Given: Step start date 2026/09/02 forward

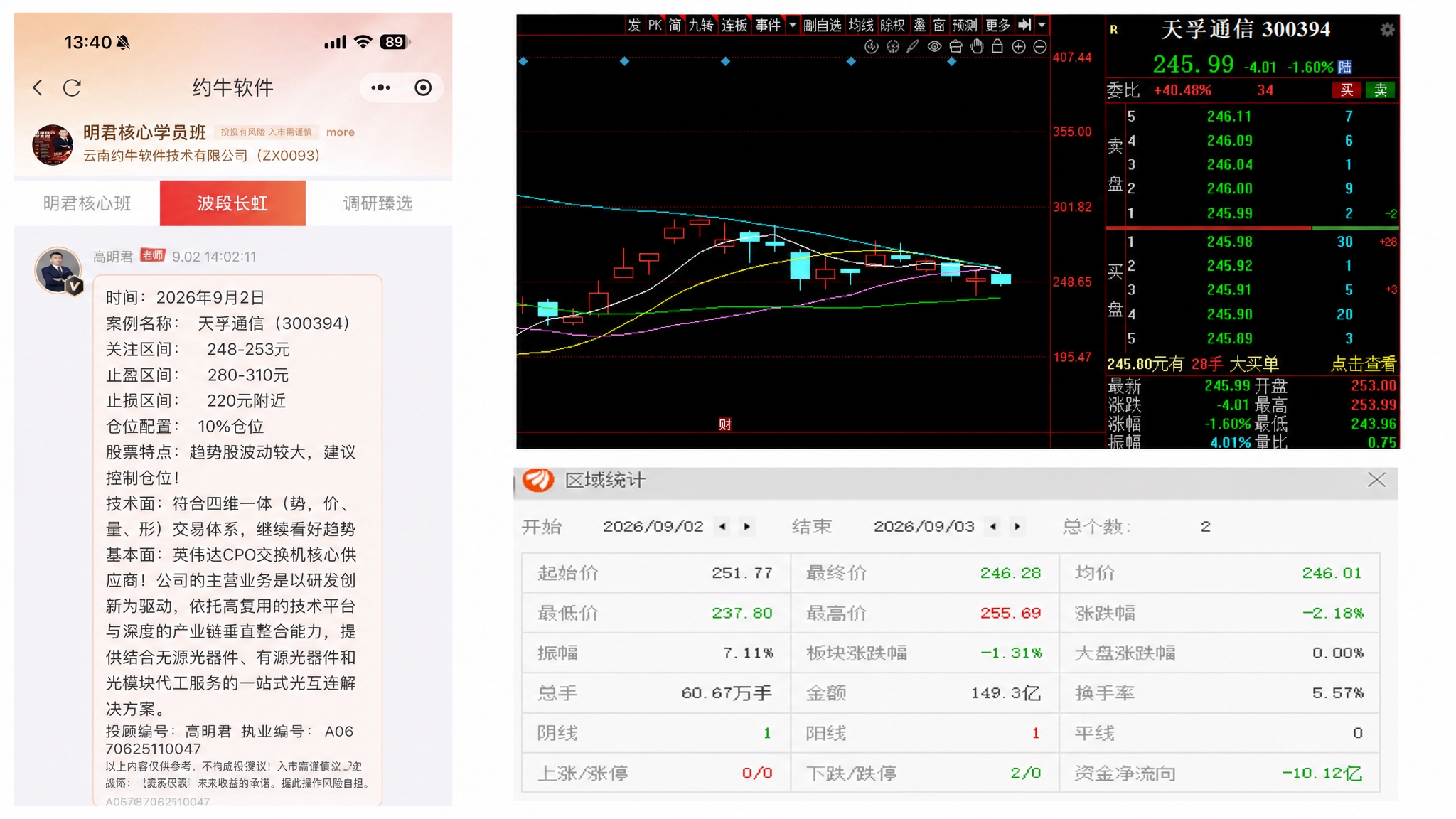Looking at the screenshot, I should pos(746,527).
